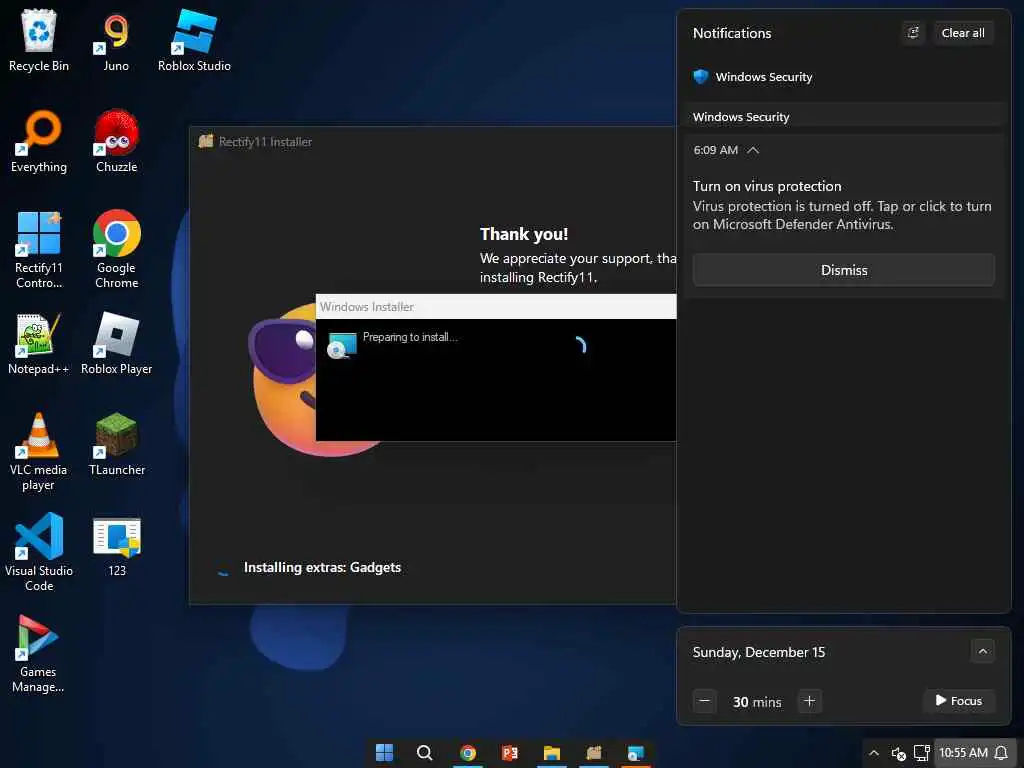
Task: Click the muted volume tray icon
Action: (x=899, y=753)
